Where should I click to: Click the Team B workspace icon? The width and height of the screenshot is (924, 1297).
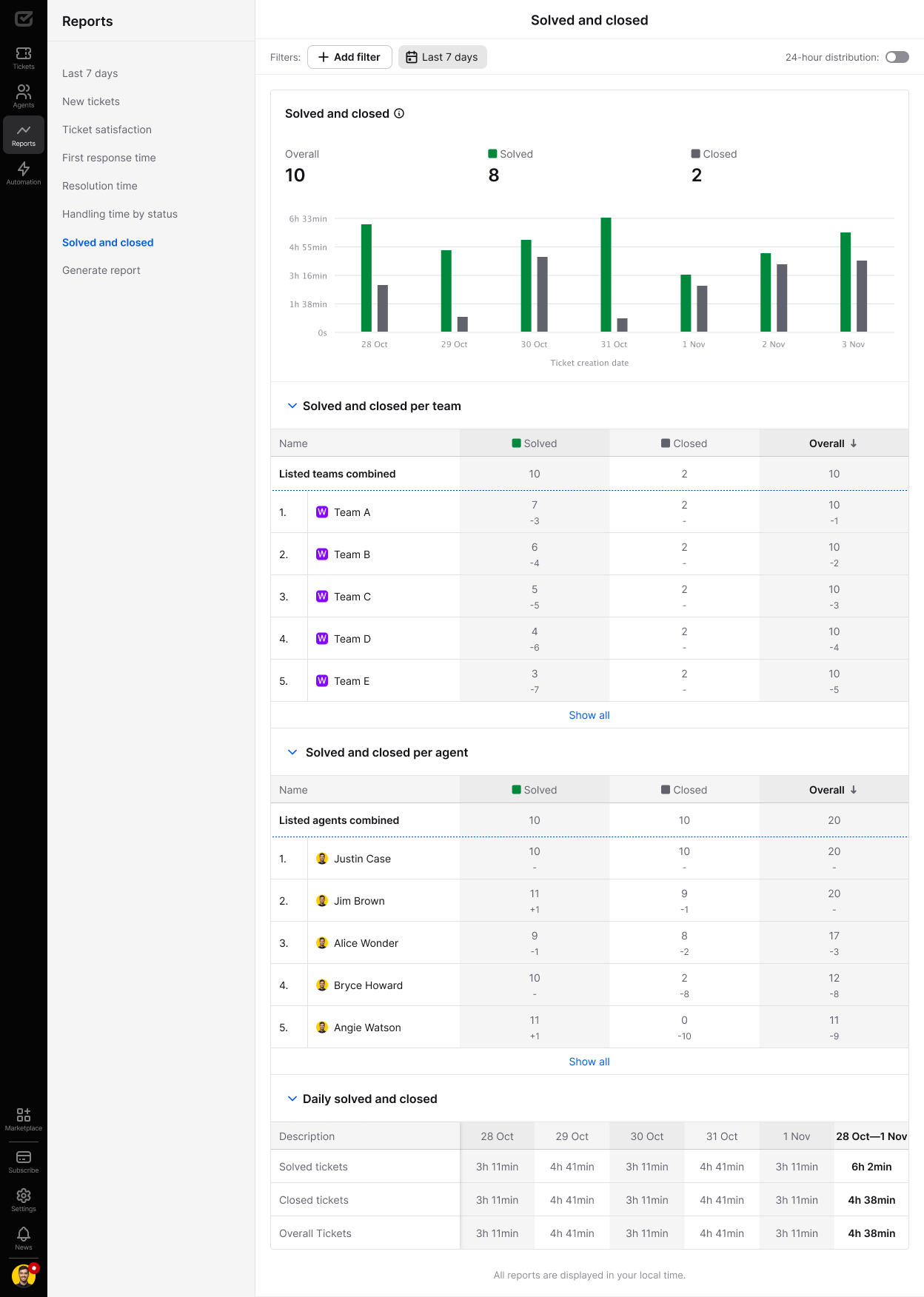click(x=322, y=554)
